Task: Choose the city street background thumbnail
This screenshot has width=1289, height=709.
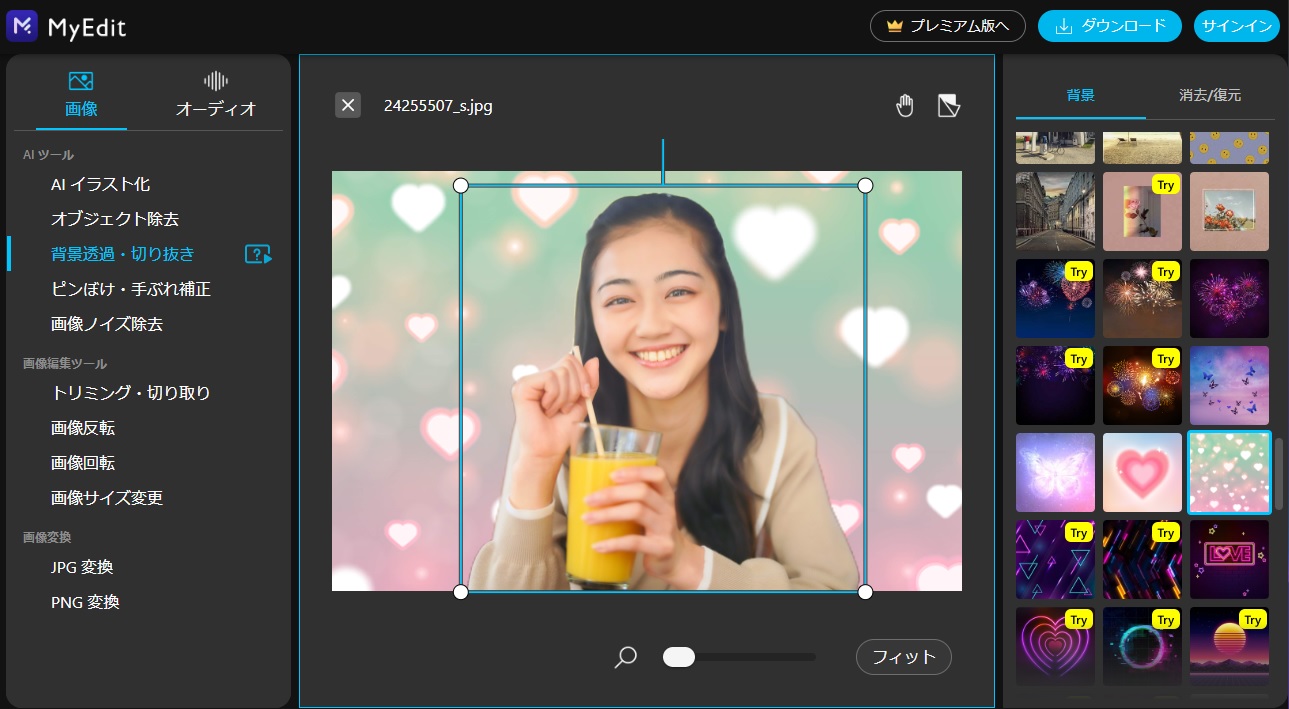Action: (1055, 211)
